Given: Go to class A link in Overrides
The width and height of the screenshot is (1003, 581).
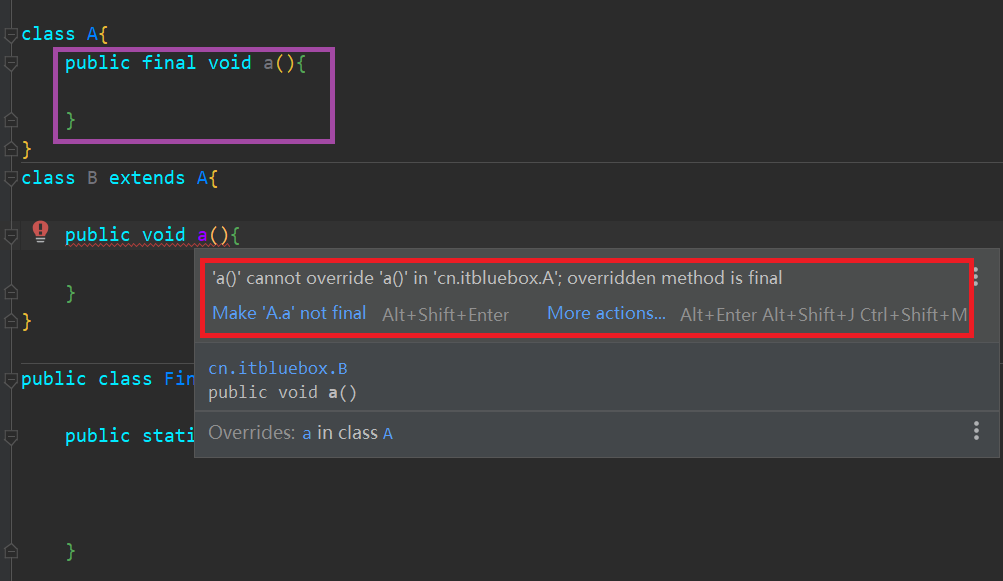Looking at the screenshot, I should click(x=388, y=434).
